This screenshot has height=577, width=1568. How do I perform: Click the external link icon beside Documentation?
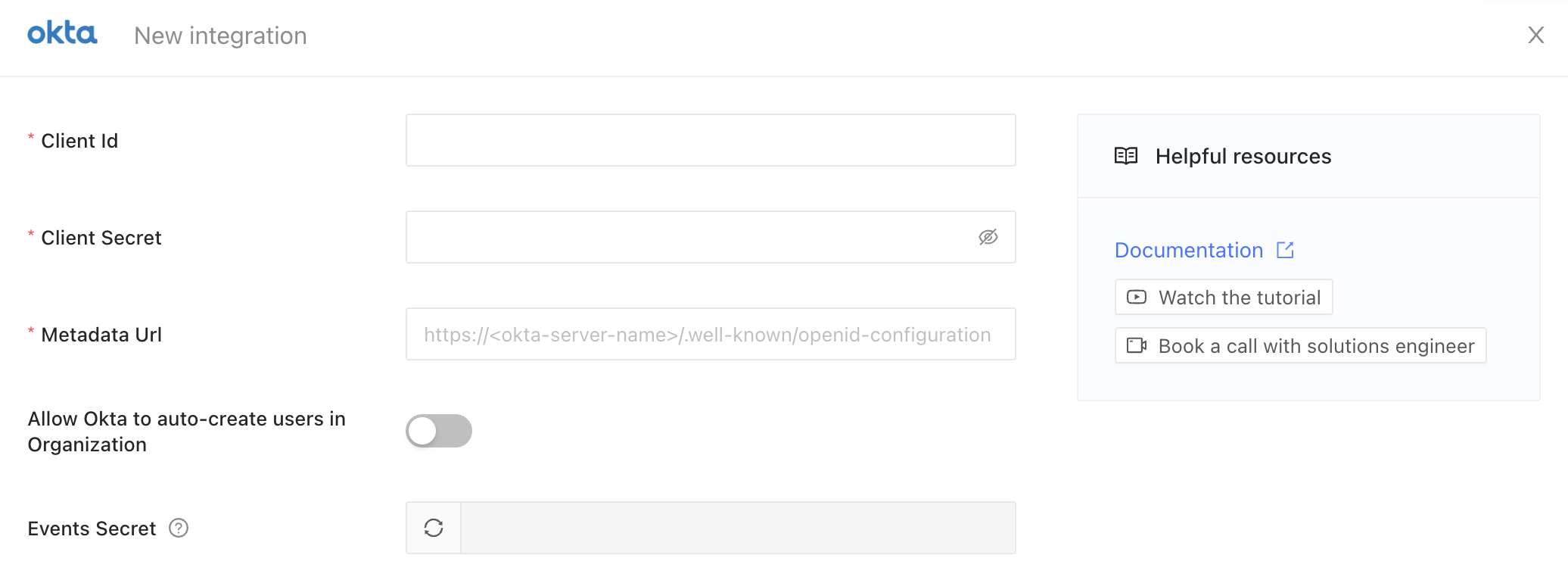[1285, 250]
